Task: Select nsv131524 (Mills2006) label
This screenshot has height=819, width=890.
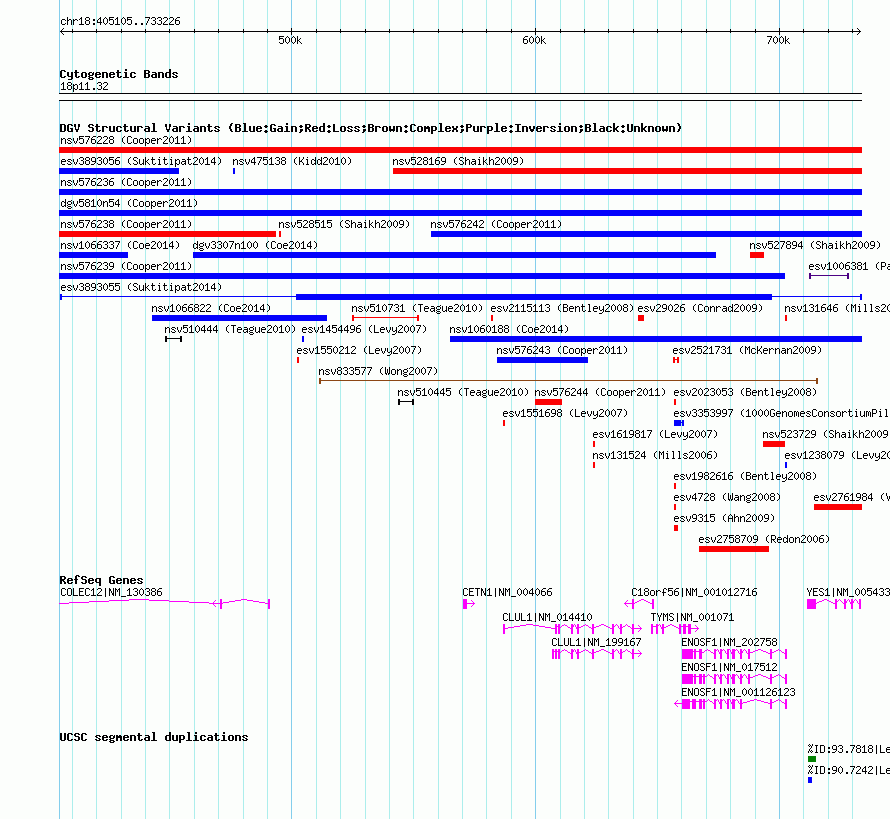Action: pos(655,455)
